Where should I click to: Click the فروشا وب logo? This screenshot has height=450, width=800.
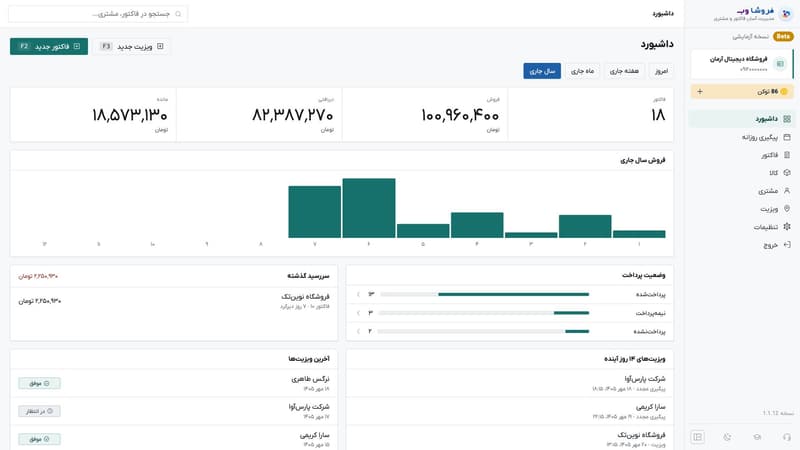pyautogui.click(x=786, y=14)
